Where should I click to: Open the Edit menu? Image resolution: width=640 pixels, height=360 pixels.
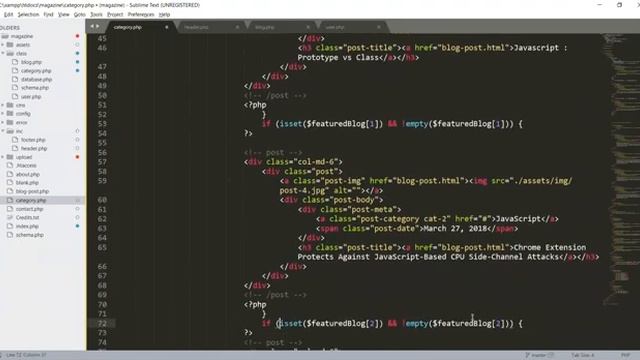[8, 14]
